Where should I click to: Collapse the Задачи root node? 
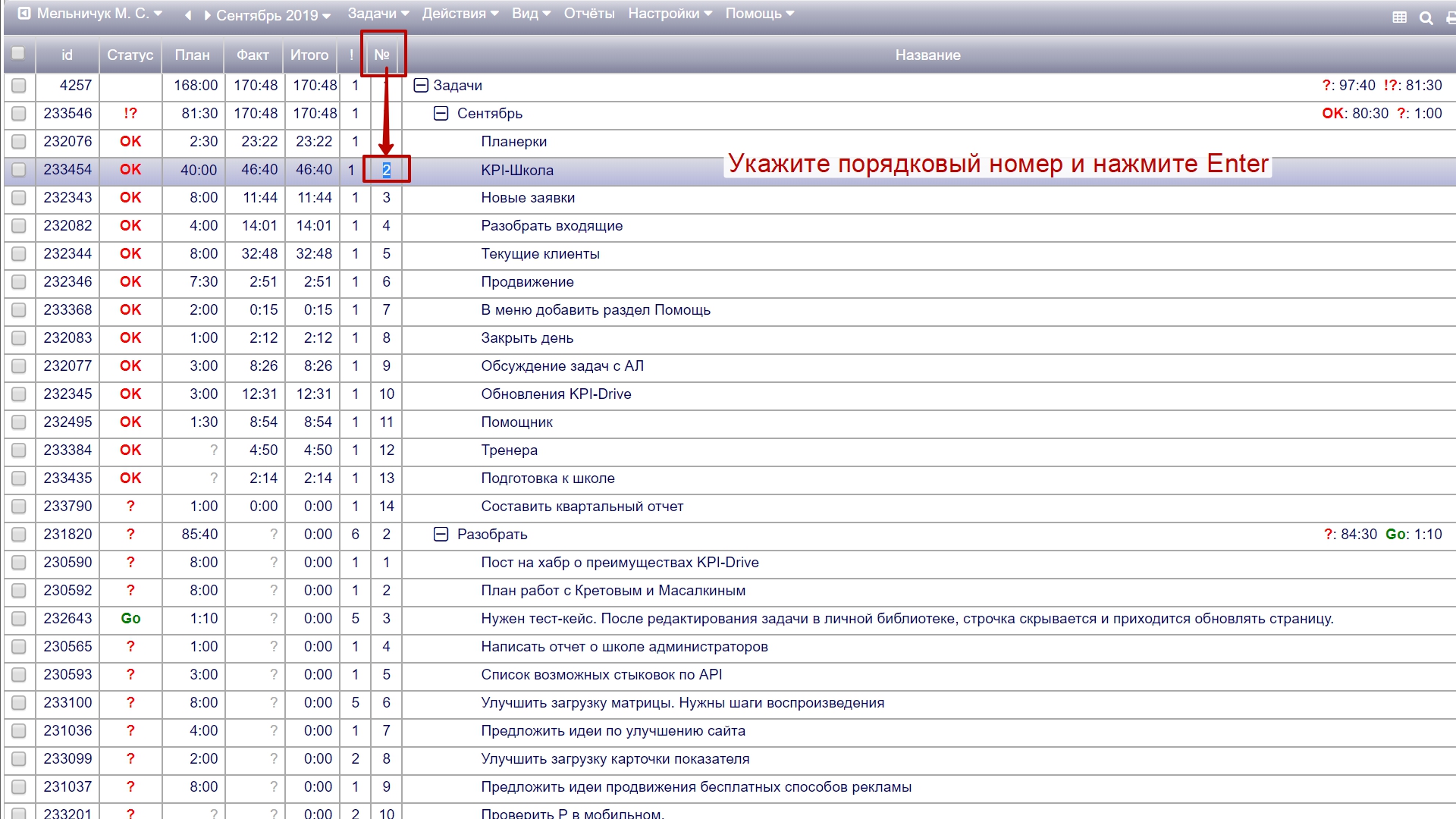coord(421,86)
